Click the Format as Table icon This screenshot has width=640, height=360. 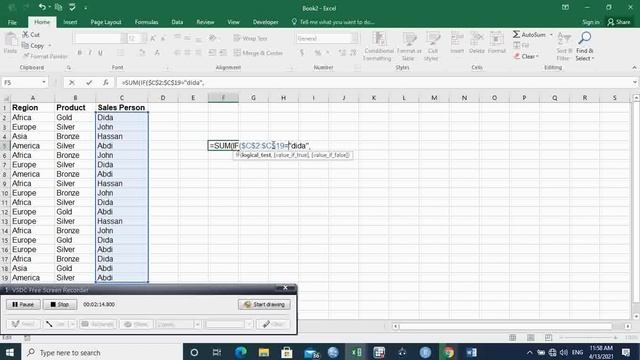click(409, 40)
